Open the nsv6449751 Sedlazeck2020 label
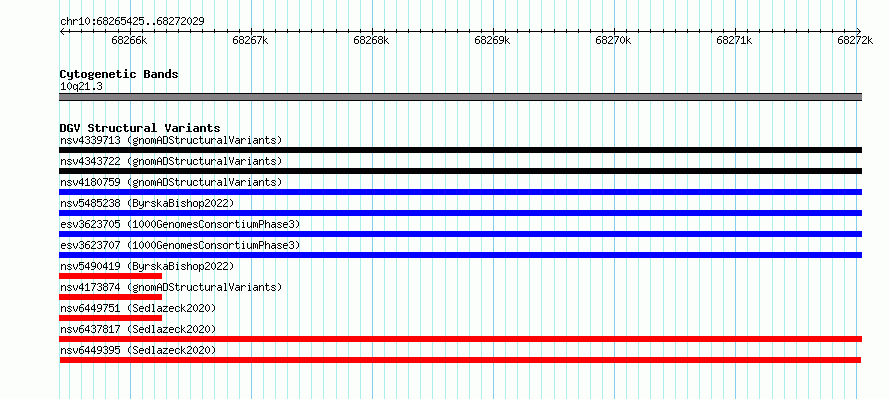 tap(138, 308)
